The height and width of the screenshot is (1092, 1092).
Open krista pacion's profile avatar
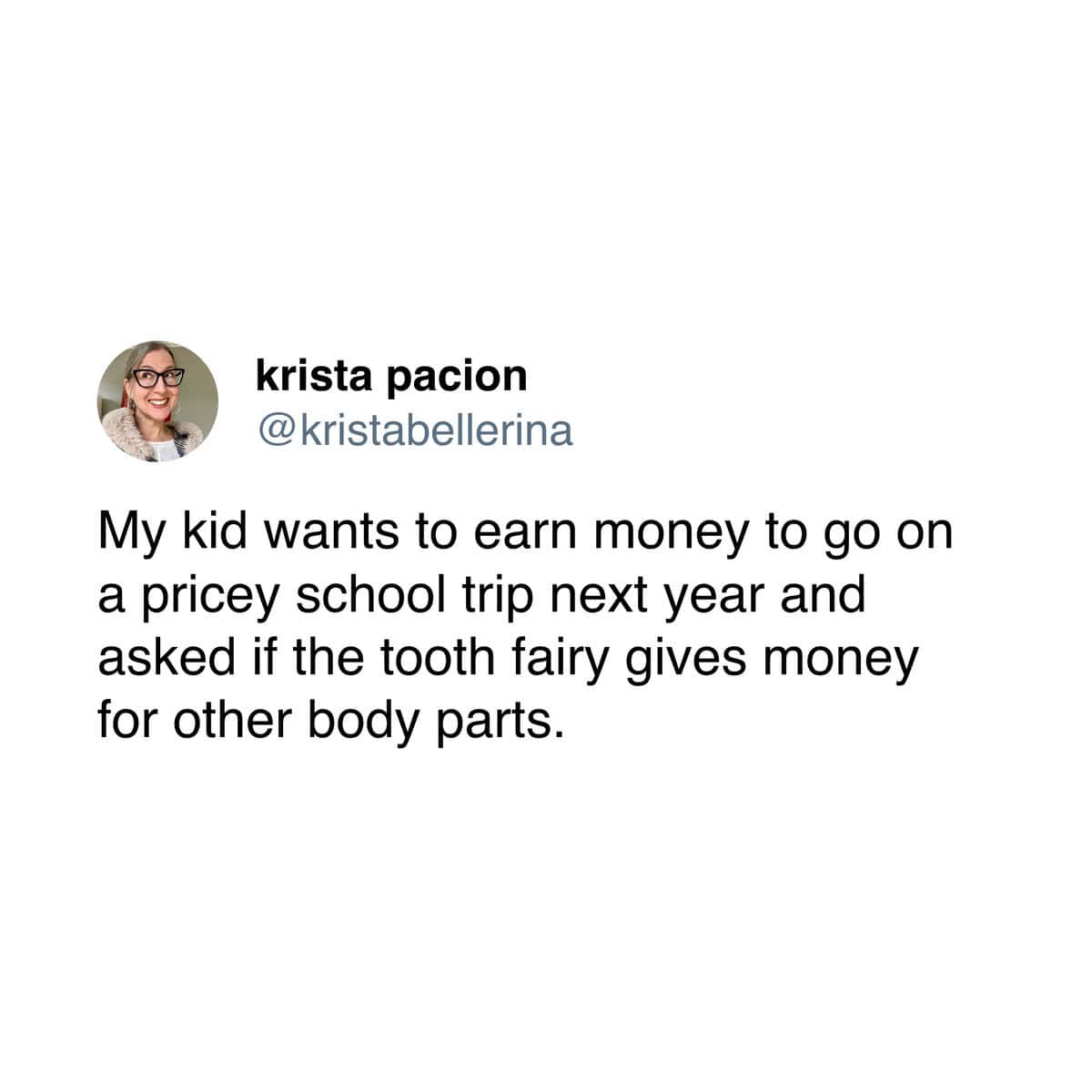click(157, 400)
